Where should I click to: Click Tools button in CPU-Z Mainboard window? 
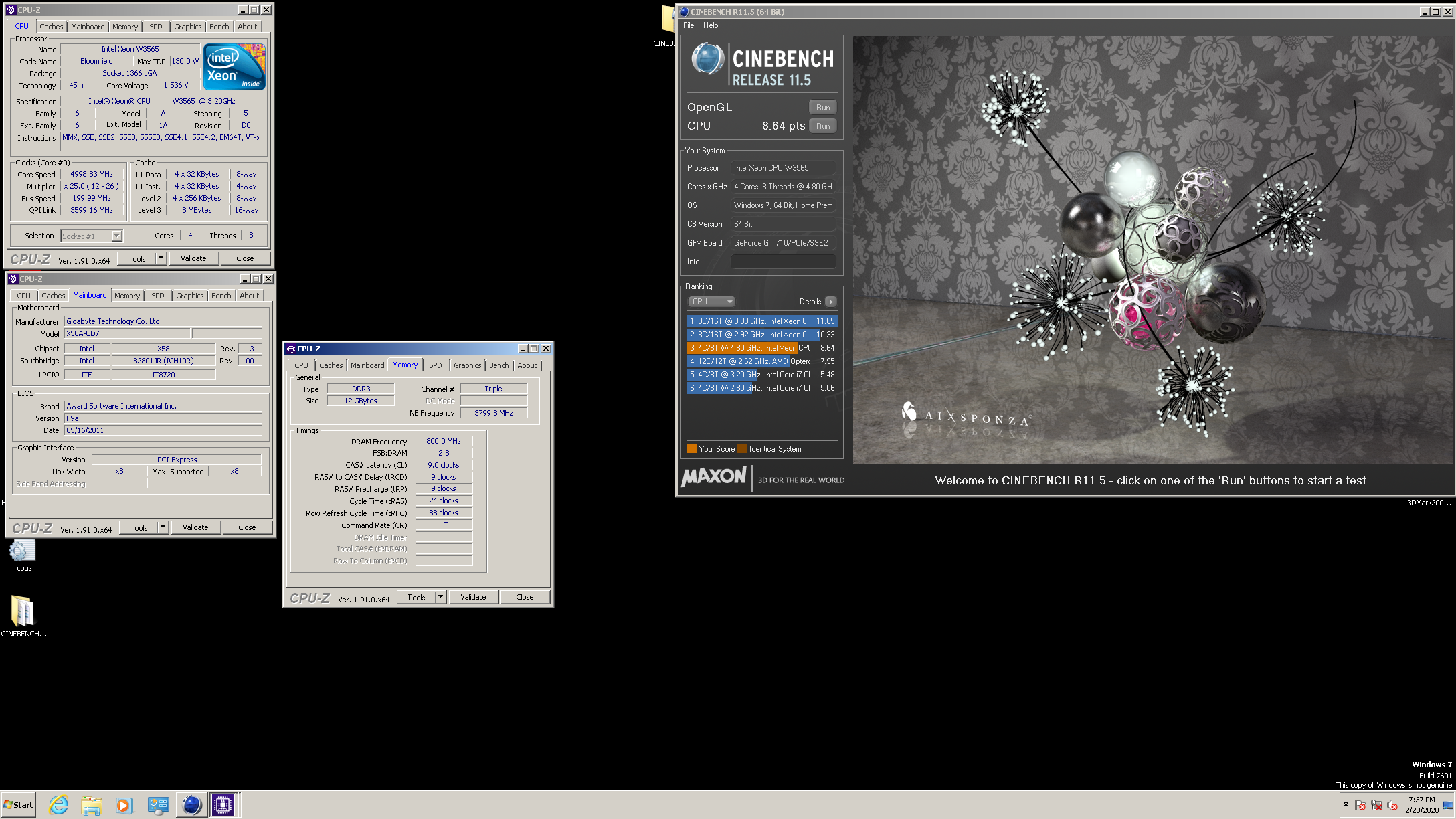click(x=139, y=527)
